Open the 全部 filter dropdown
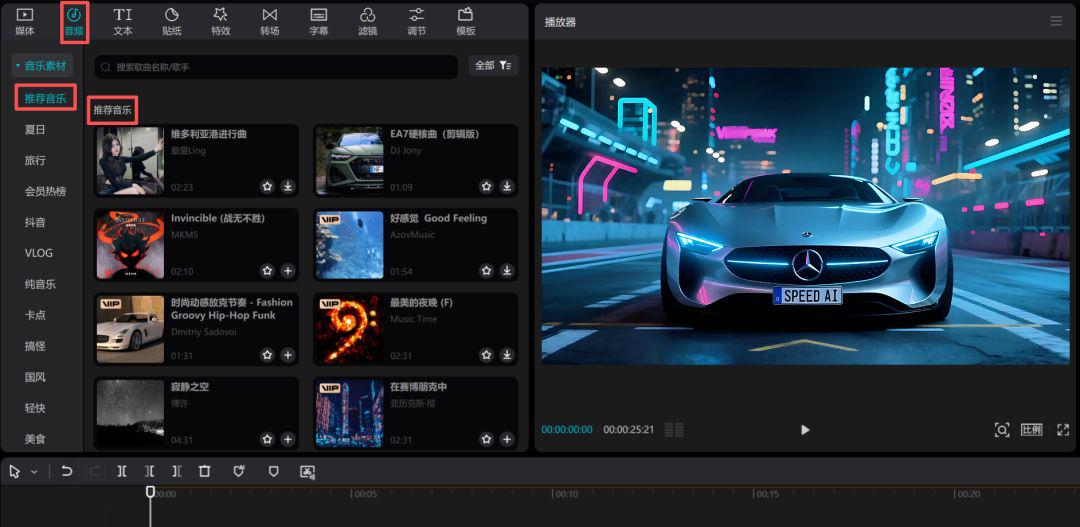The image size is (1080, 527). tap(493, 66)
